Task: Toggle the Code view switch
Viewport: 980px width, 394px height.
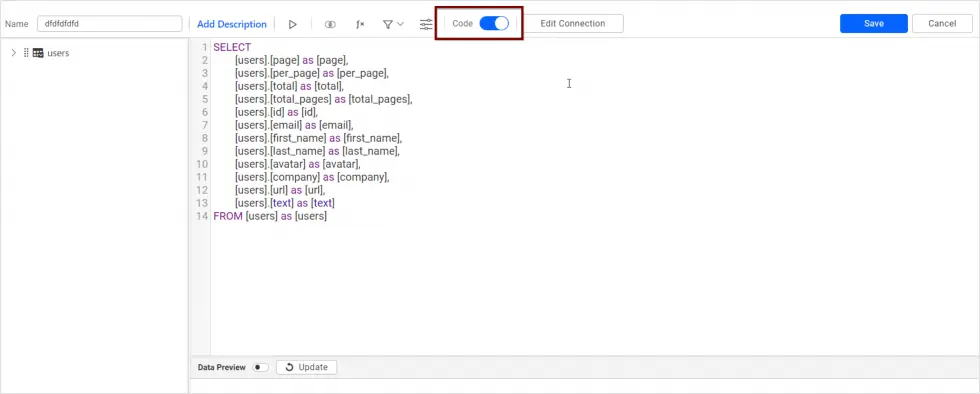Action: (494, 24)
